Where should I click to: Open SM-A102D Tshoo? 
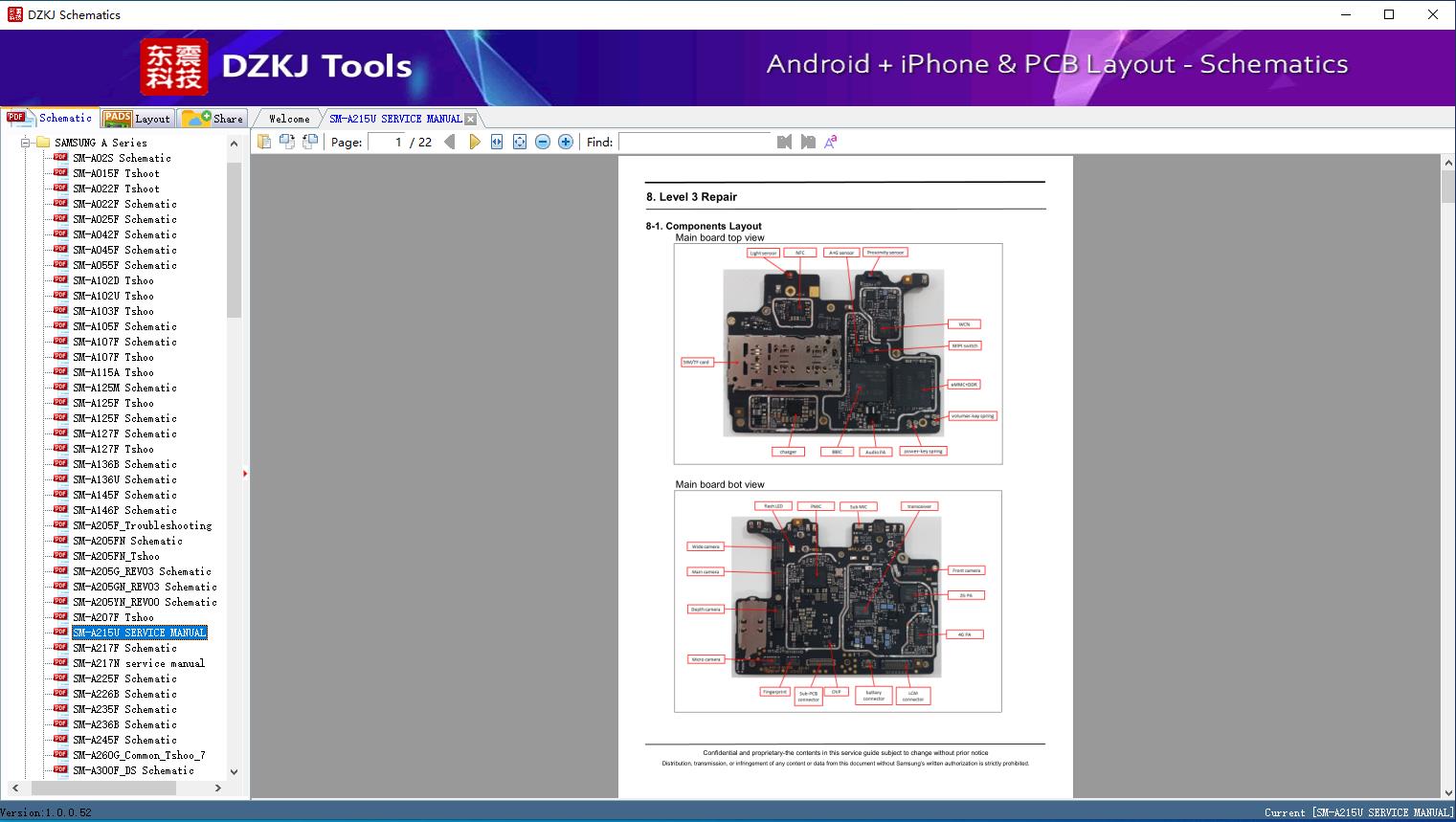click(113, 280)
